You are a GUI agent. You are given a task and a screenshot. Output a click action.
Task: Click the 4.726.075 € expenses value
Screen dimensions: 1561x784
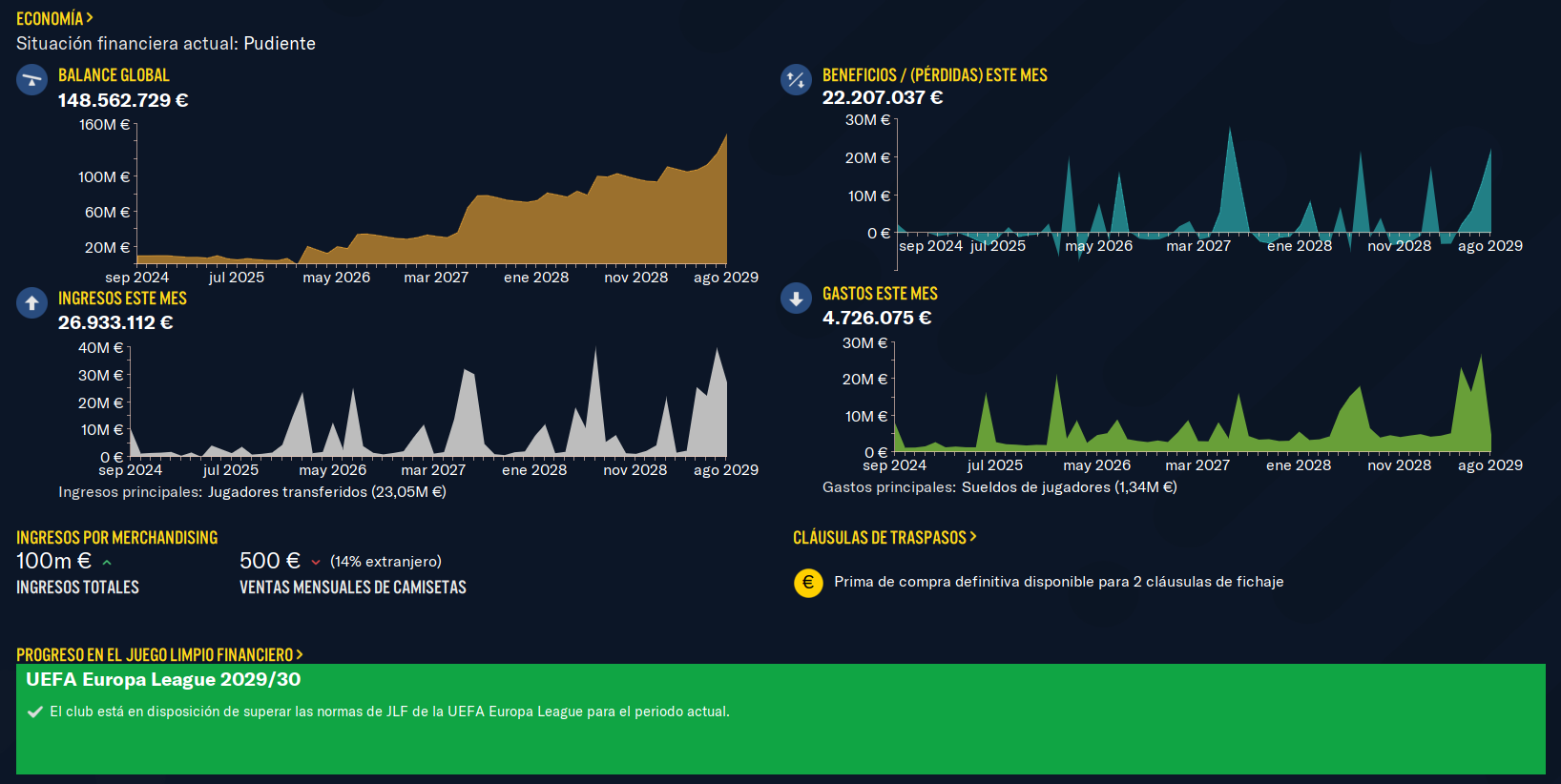point(877,318)
